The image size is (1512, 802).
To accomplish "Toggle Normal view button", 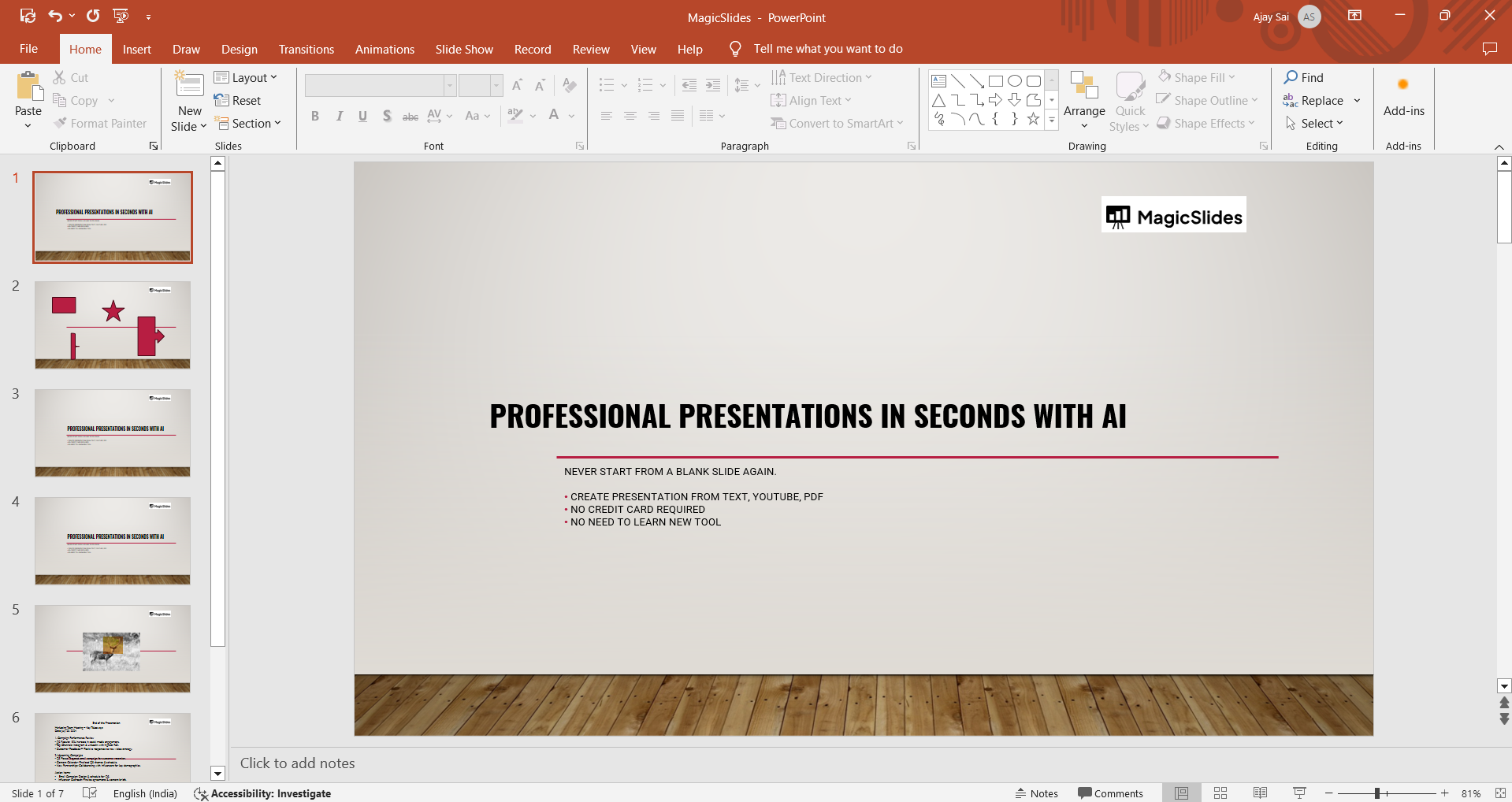I will 1181,793.
